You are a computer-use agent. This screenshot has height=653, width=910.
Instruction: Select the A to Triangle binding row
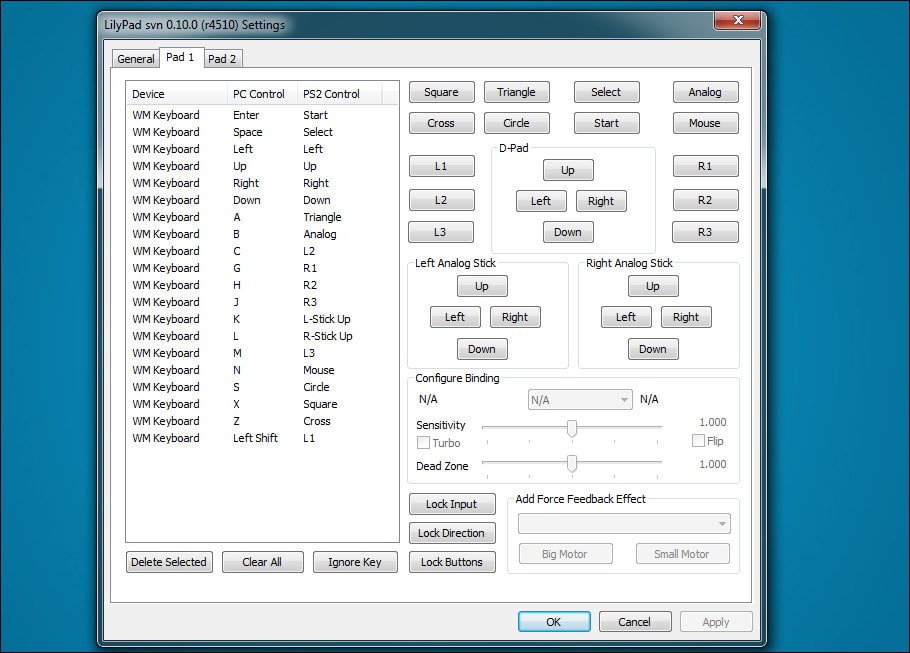[262, 217]
